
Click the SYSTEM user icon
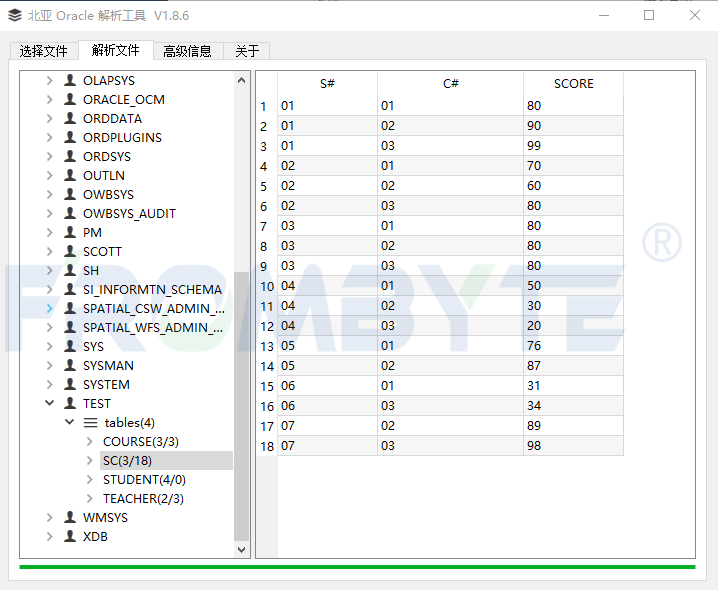click(70, 384)
